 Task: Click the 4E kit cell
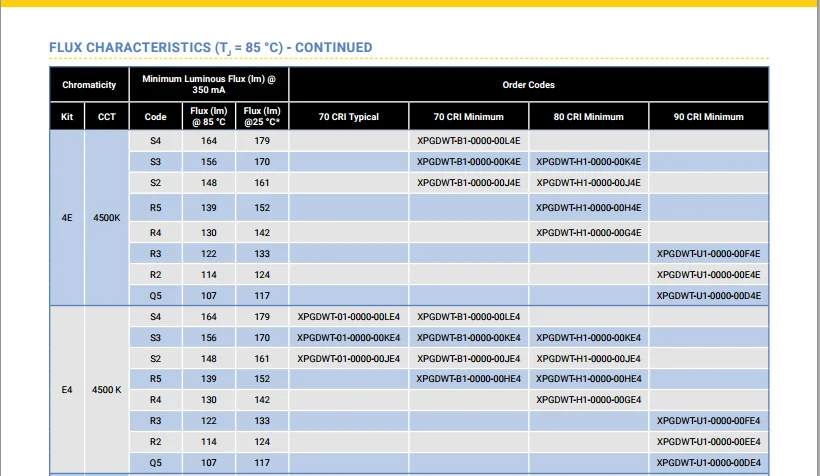click(67, 217)
